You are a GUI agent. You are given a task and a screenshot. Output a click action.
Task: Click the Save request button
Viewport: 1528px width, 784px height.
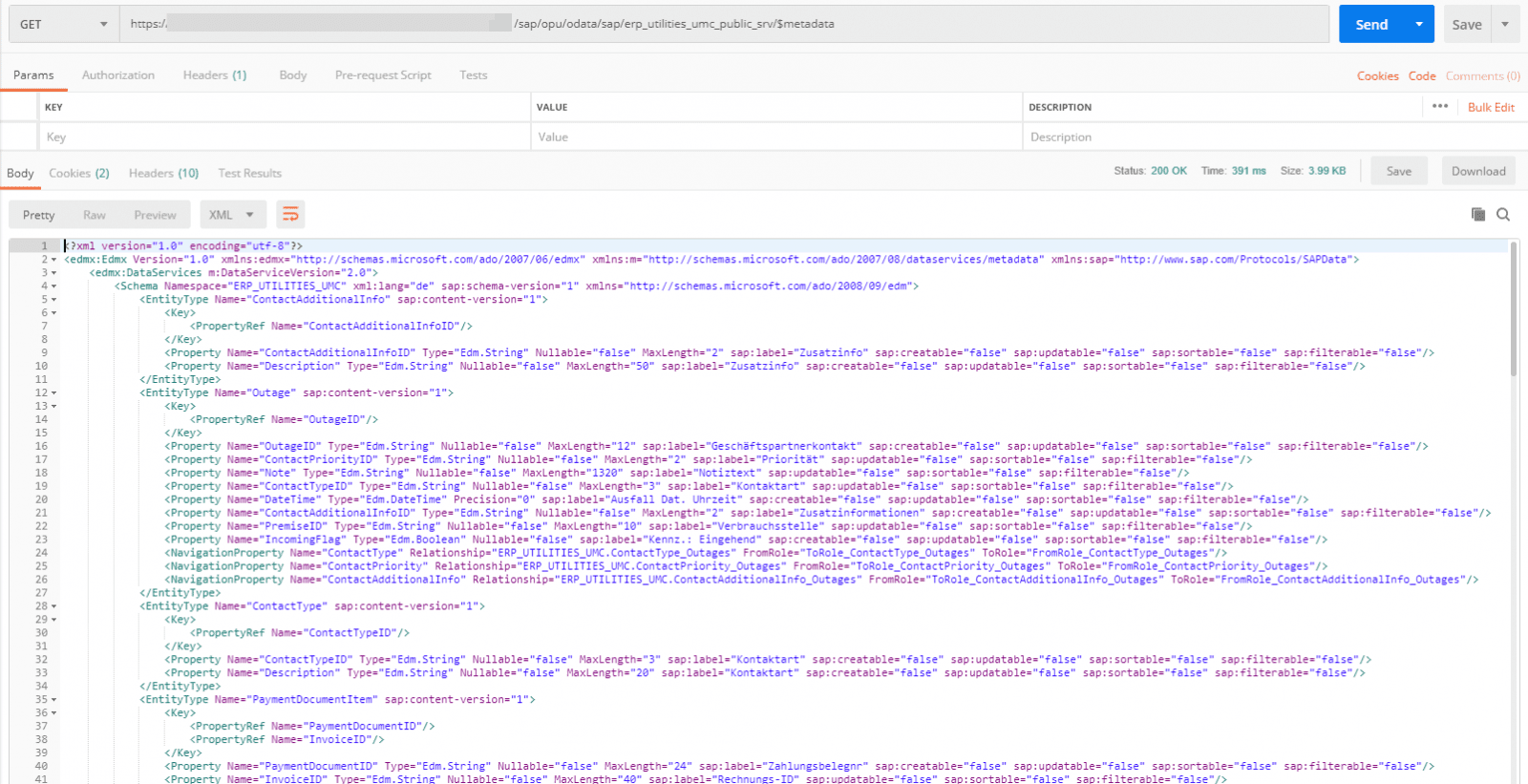click(1467, 24)
